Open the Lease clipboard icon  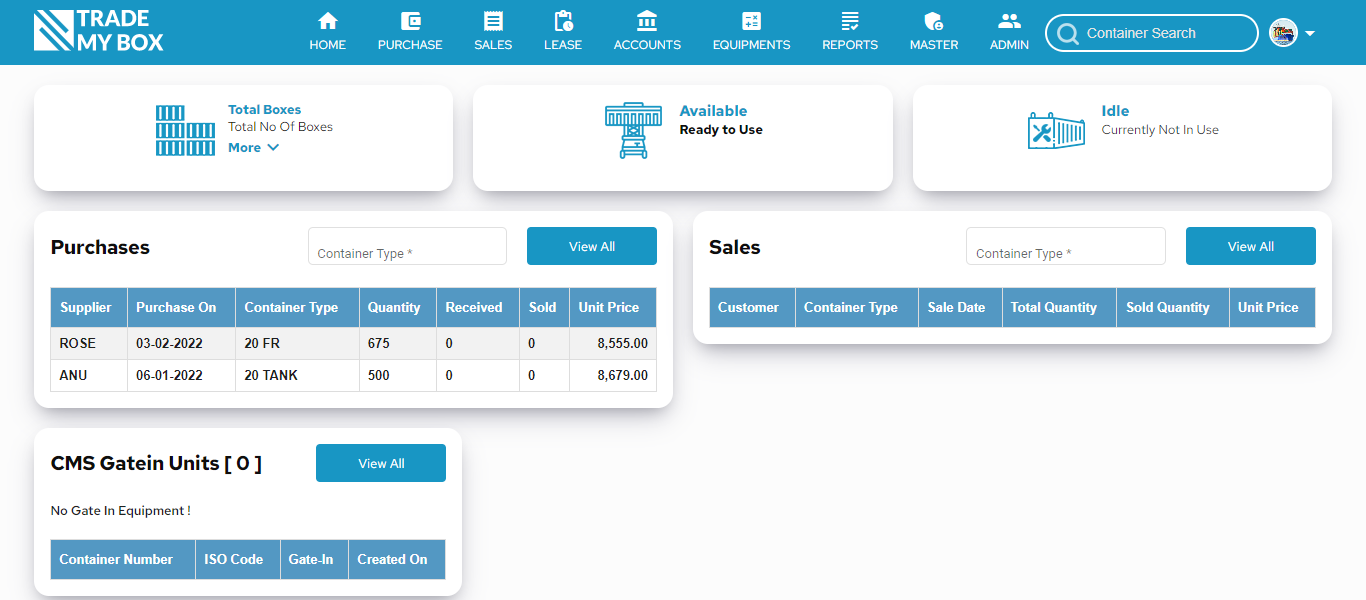[x=563, y=21]
